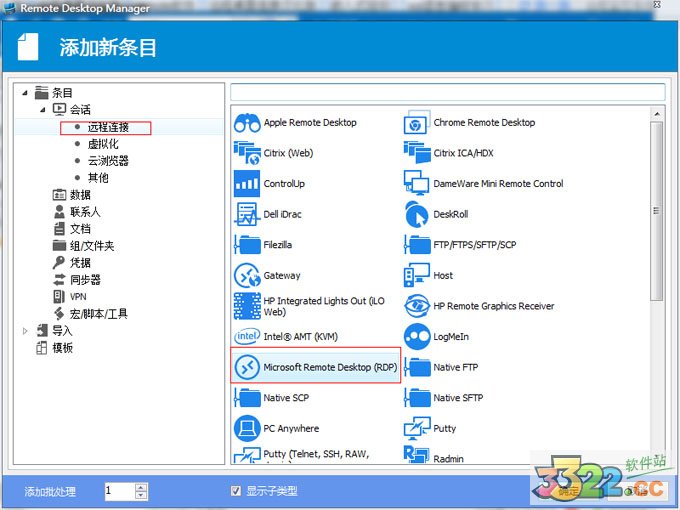Viewport: 680px width, 510px height.
Task: Select the Intel AMT (KVM) icon
Action: (247, 336)
